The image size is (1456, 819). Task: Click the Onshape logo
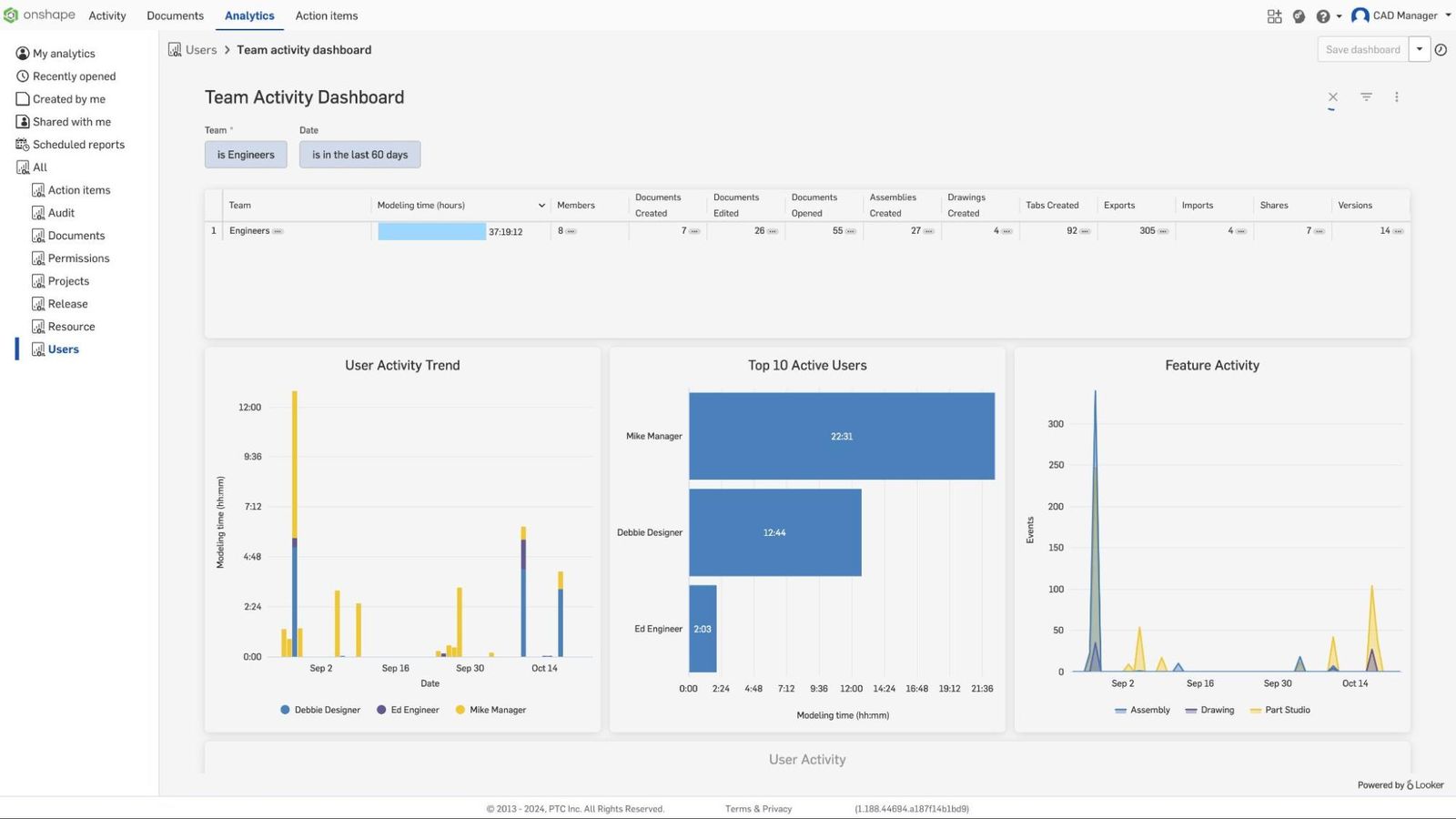(x=40, y=15)
